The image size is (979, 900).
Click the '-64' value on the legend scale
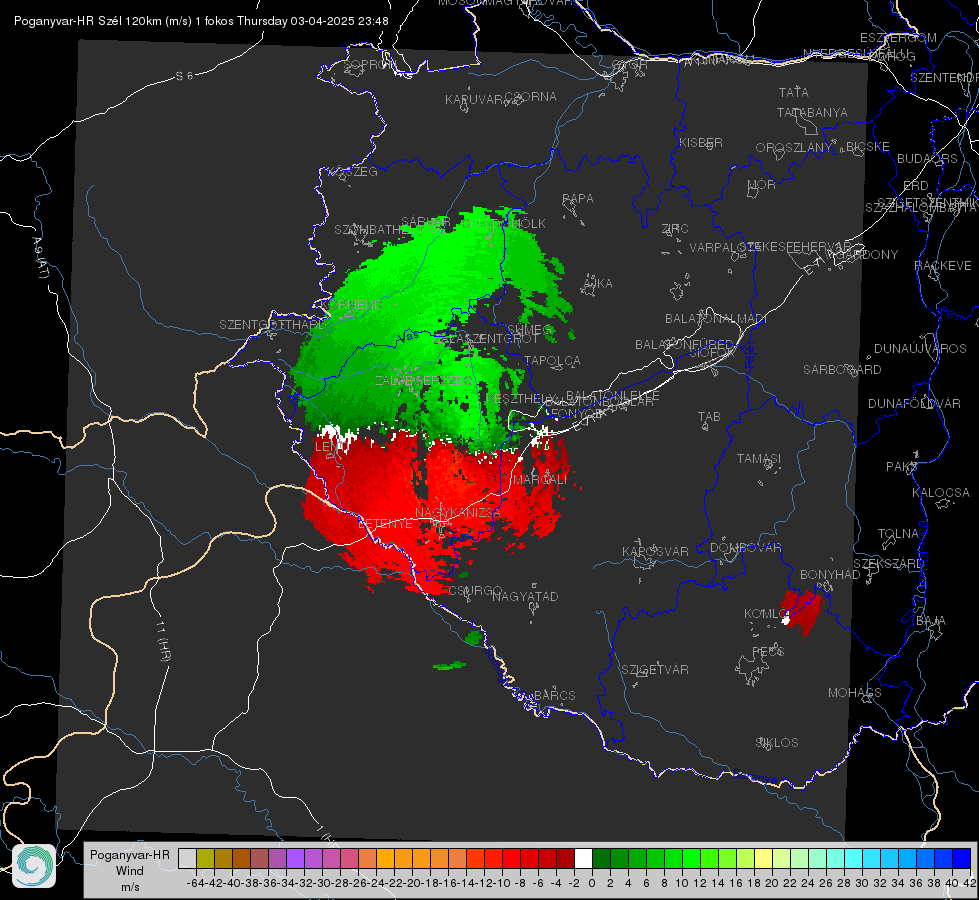(195, 883)
